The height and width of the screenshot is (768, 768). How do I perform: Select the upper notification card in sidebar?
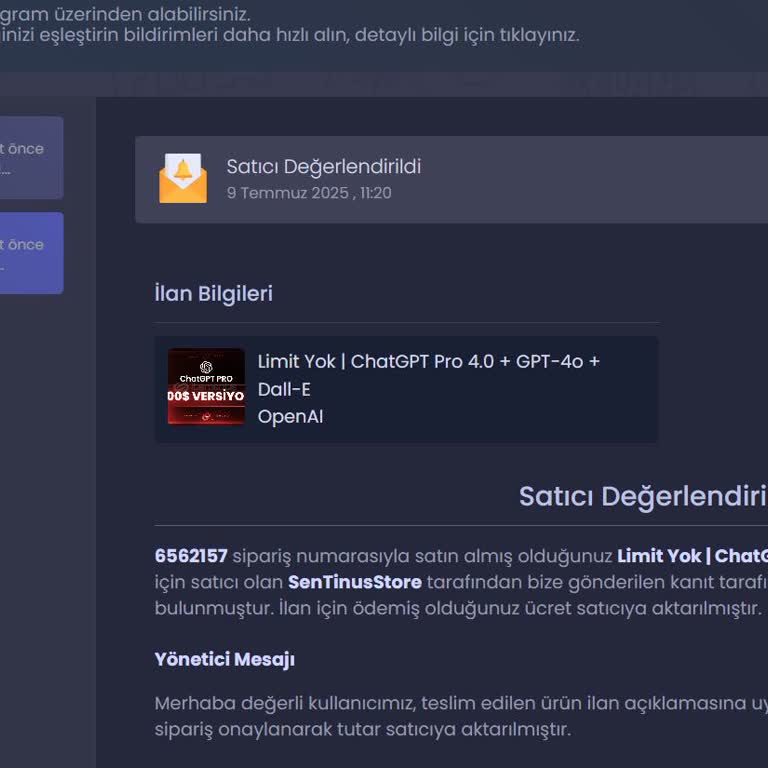pos(31,158)
